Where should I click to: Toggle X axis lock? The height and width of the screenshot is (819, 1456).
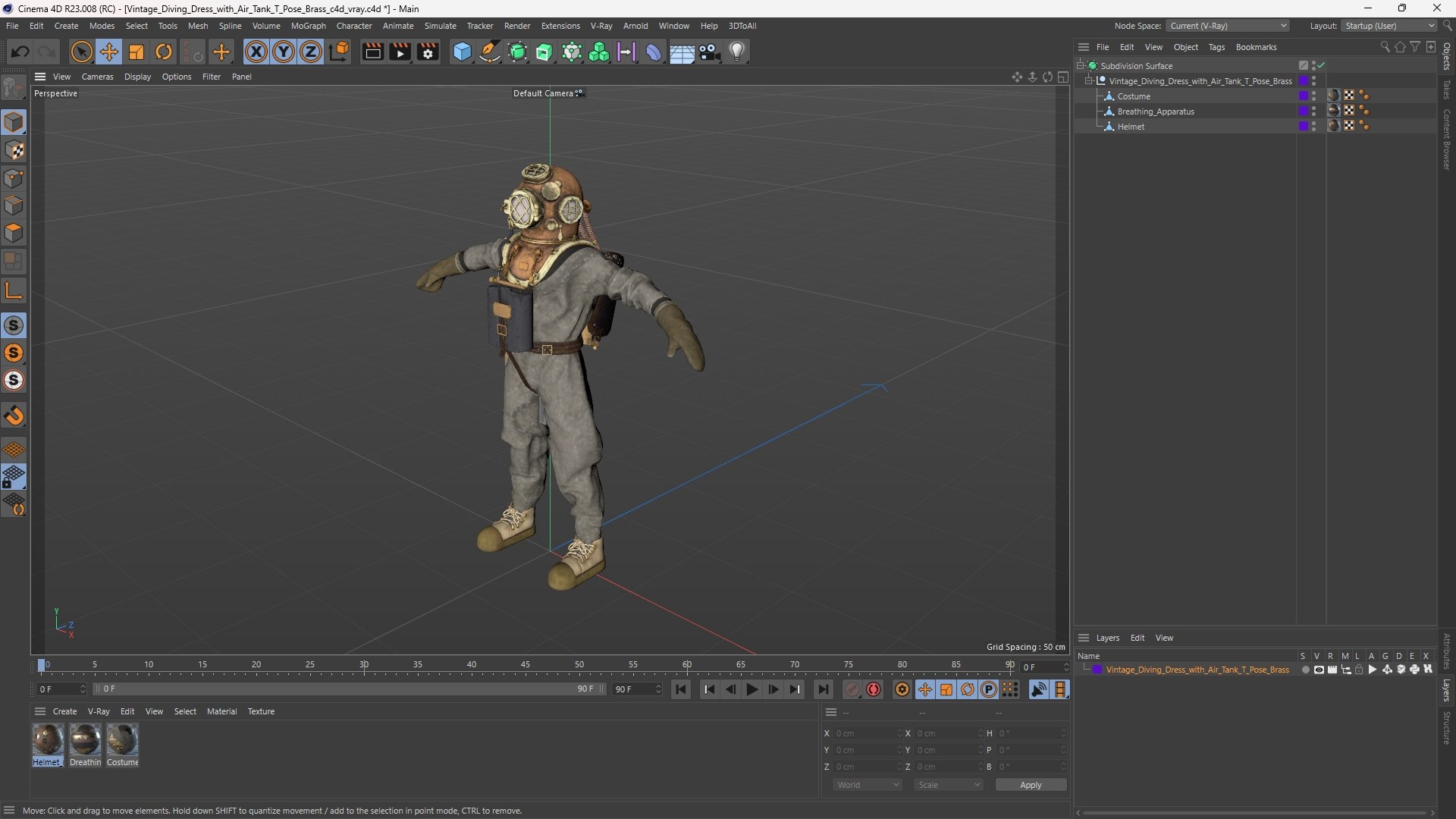pos(256,52)
